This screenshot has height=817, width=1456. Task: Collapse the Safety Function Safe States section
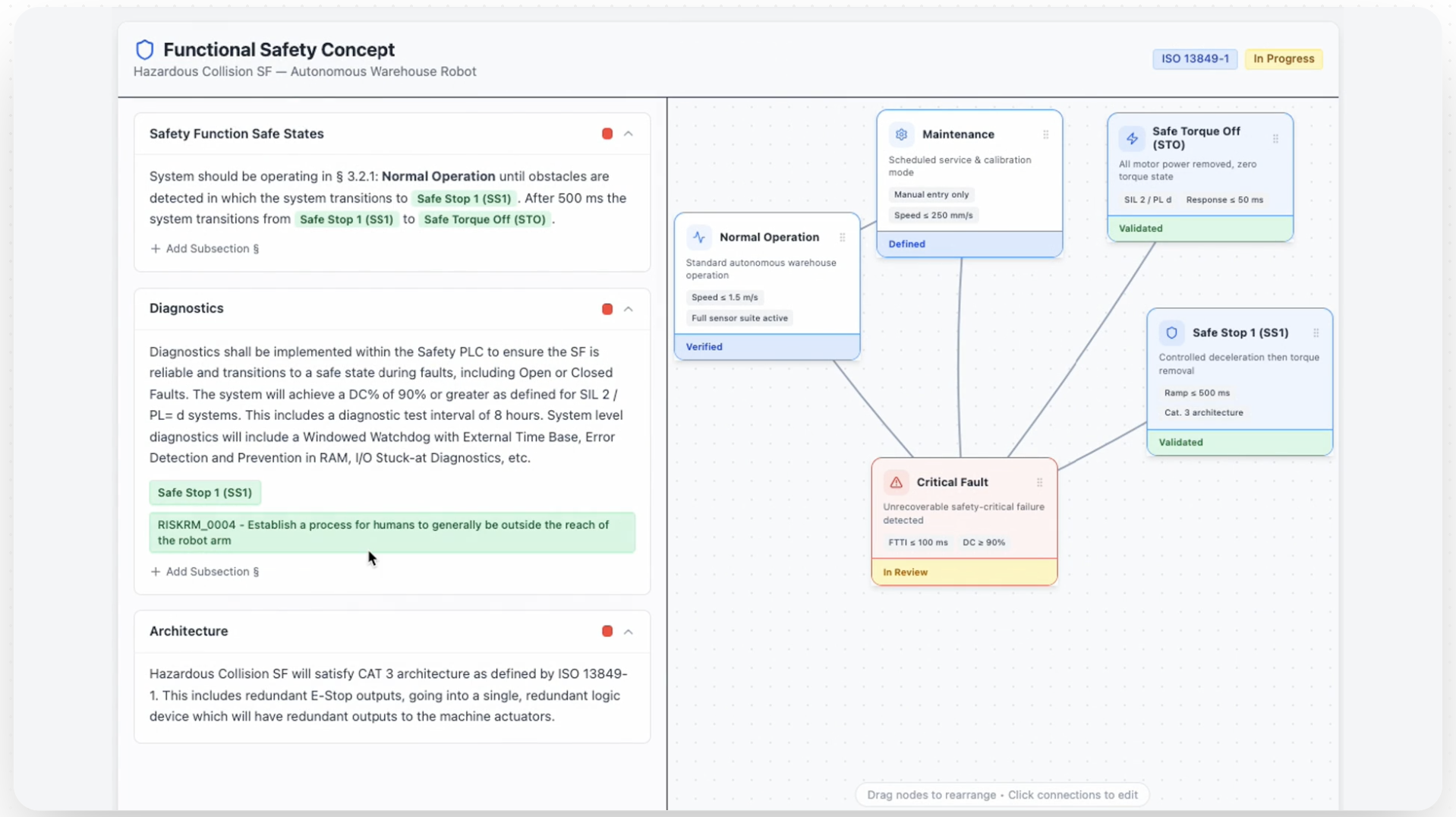point(629,134)
